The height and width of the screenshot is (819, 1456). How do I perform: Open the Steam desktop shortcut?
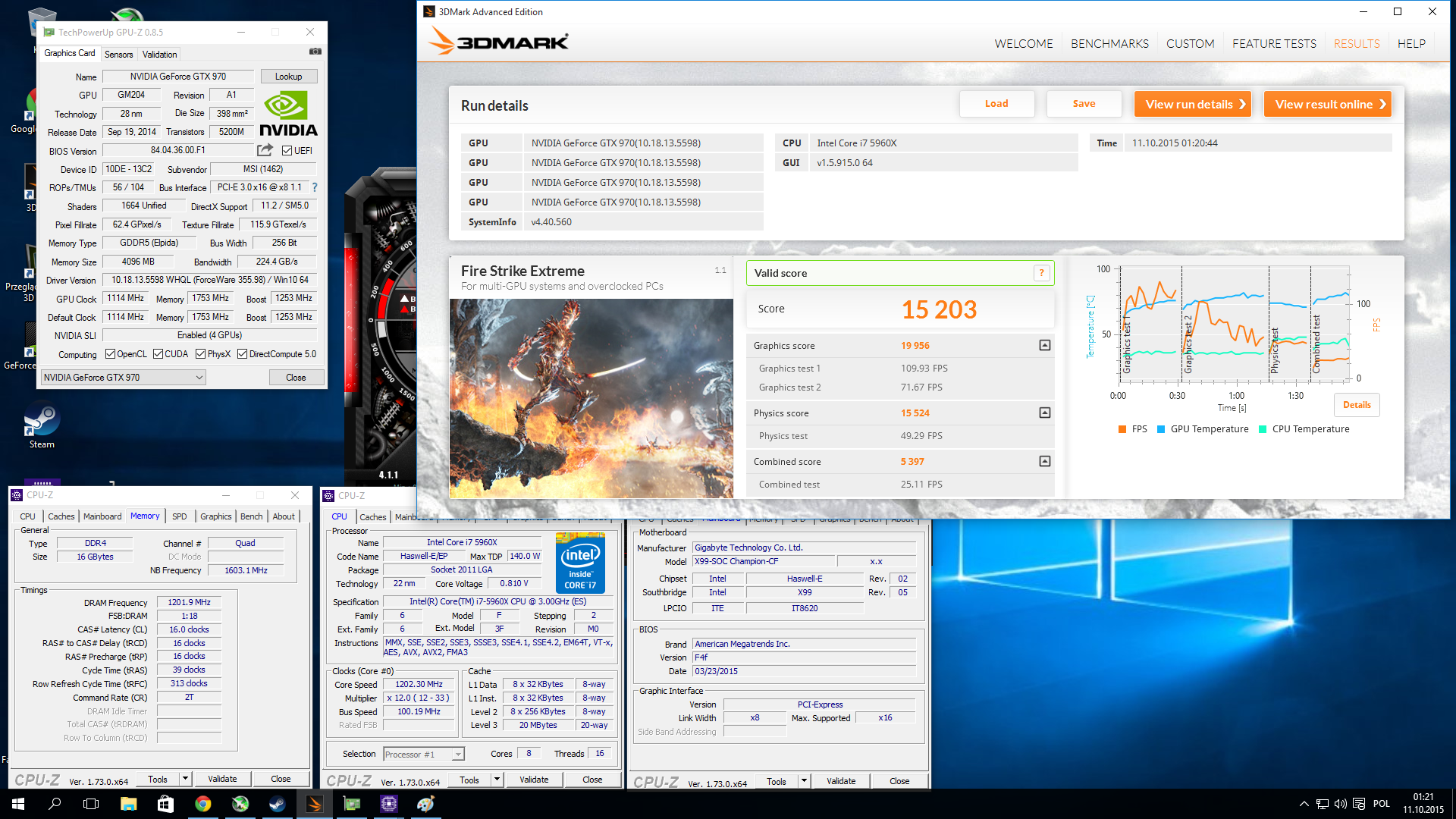(x=42, y=425)
